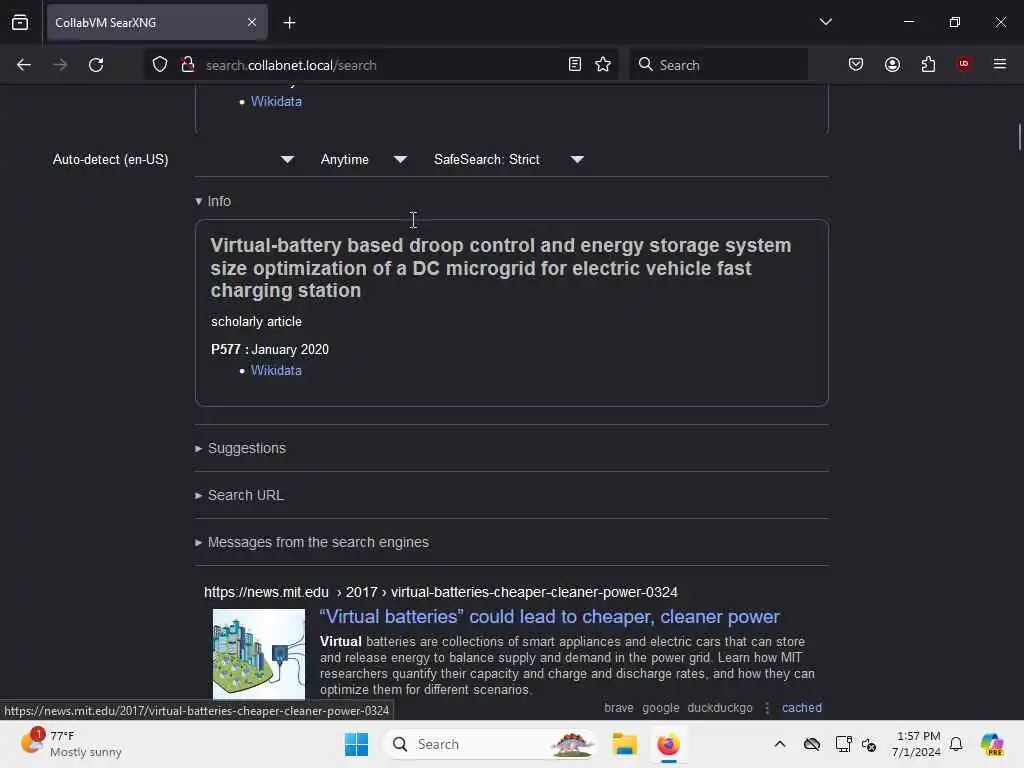Viewport: 1024px width, 768px height.
Task: Open the Firefox tab overview button
Action: point(20,23)
